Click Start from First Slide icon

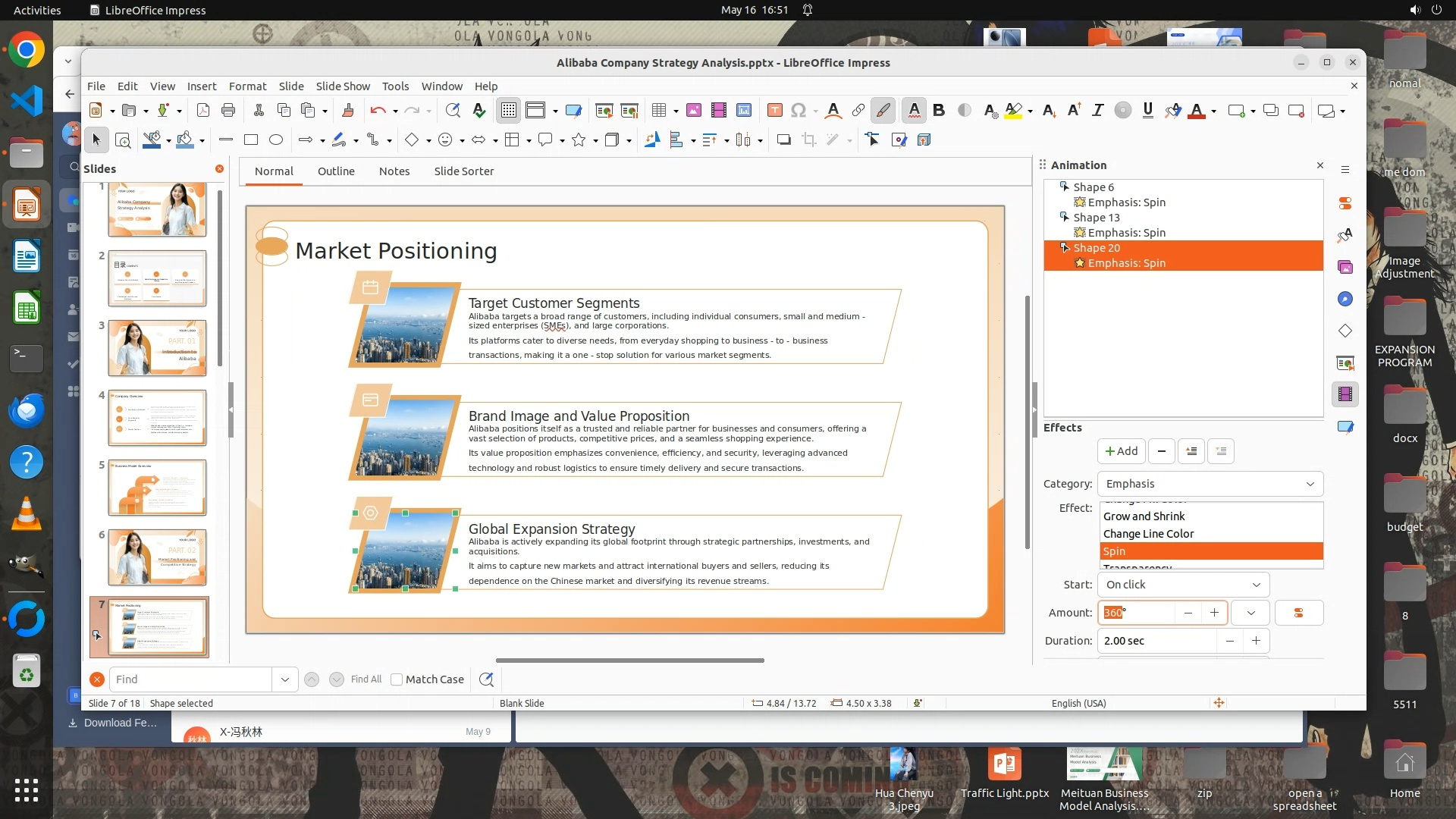[x=604, y=111]
